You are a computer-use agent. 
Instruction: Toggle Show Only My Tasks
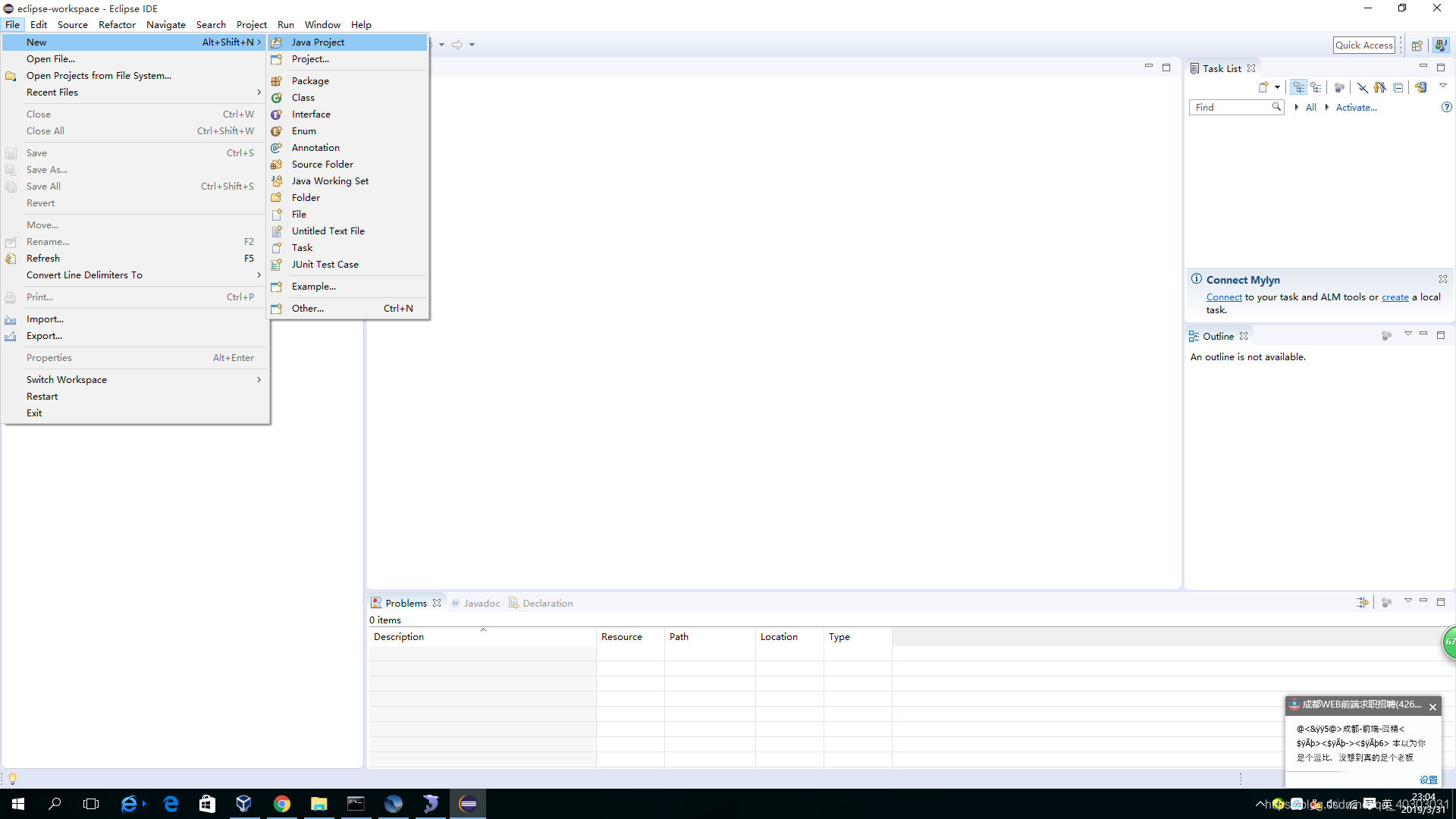tap(1379, 87)
